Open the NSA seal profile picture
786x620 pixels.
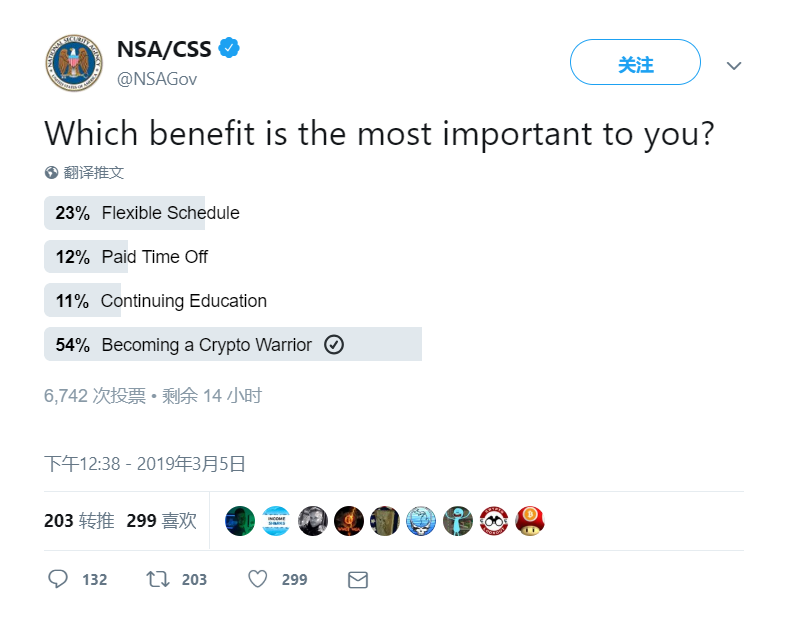coord(74,63)
